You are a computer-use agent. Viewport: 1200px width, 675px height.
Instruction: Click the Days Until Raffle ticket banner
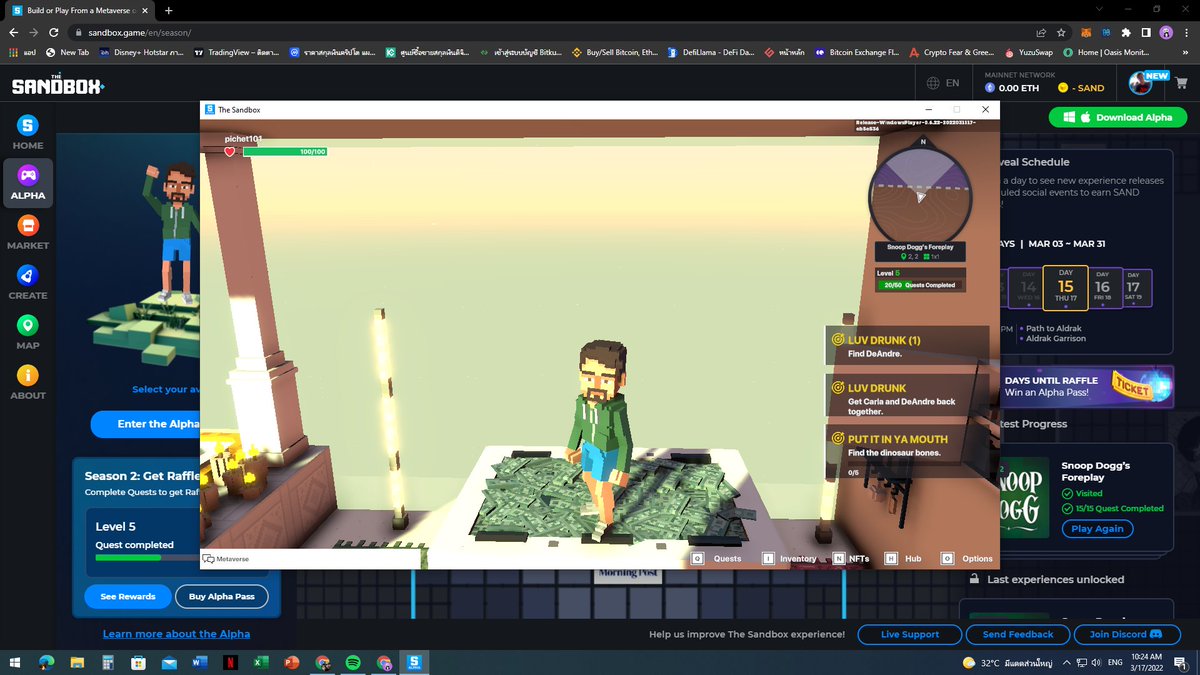[1085, 386]
